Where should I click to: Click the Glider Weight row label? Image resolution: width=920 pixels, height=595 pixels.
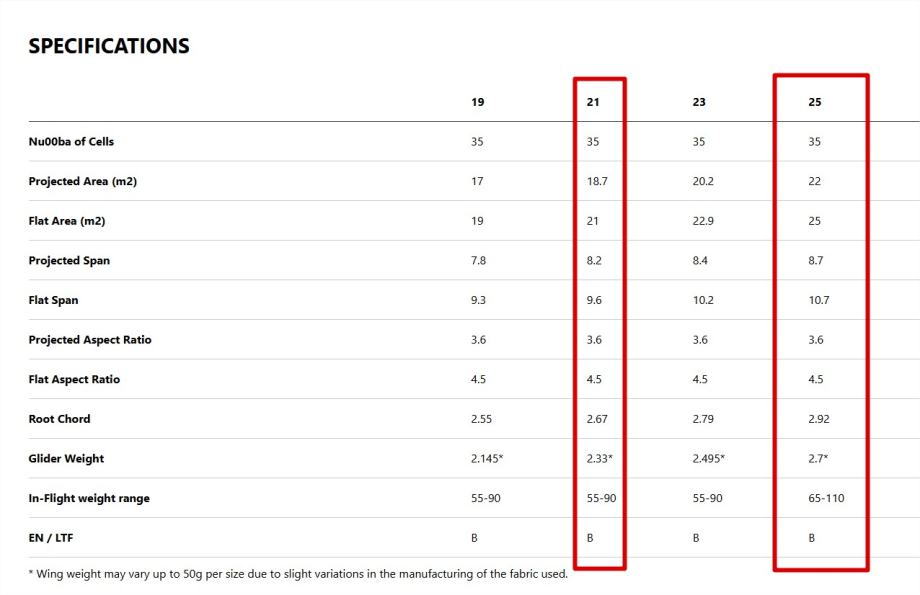pos(66,458)
